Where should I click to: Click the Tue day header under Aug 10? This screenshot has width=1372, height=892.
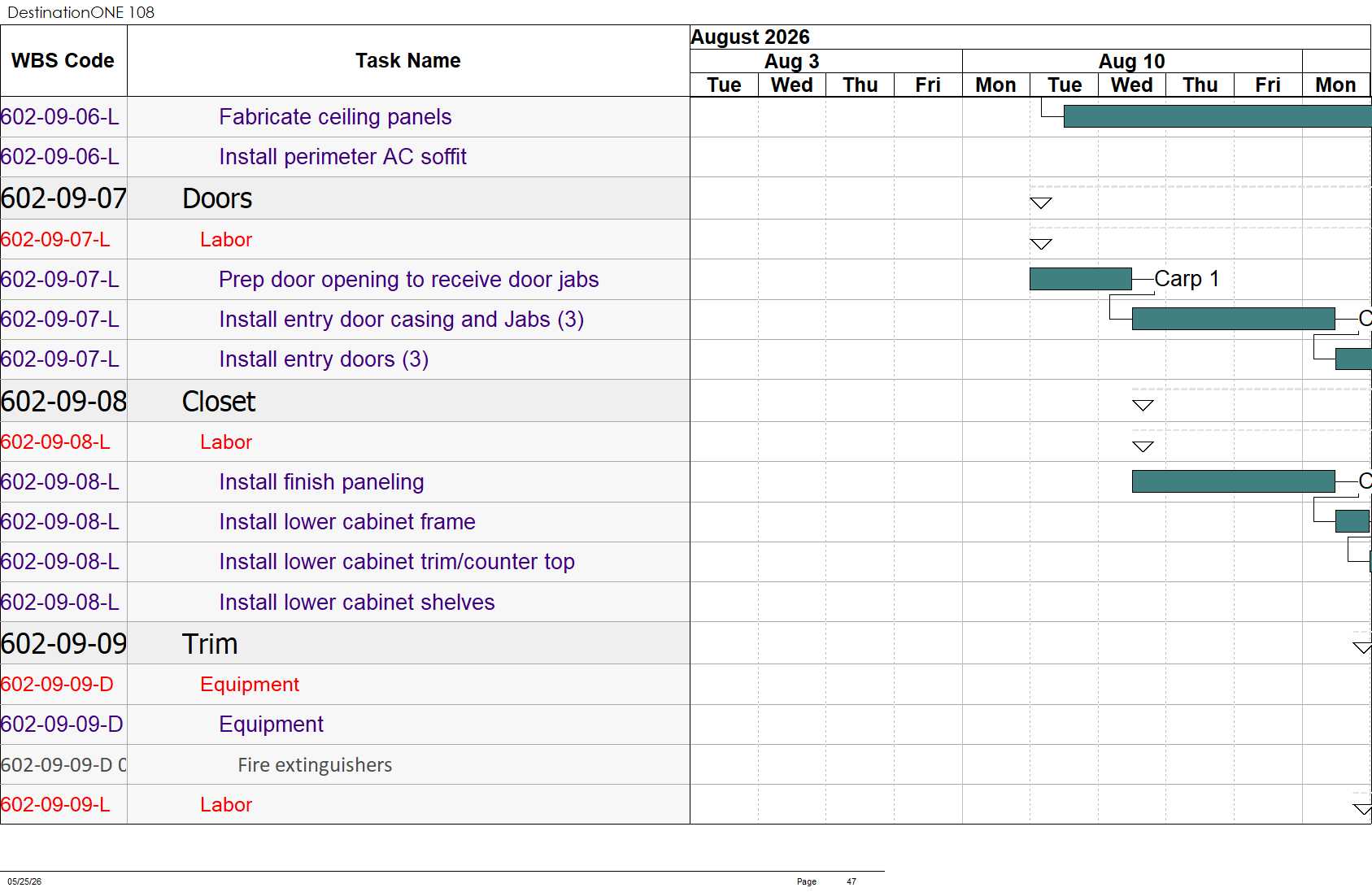tap(1065, 85)
